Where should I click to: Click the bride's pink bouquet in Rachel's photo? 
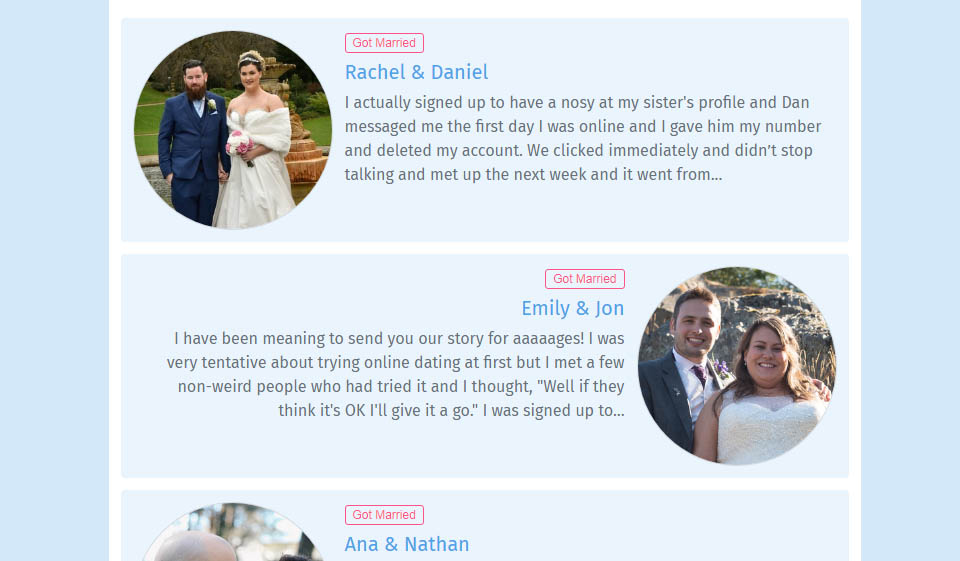click(x=239, y=146)
